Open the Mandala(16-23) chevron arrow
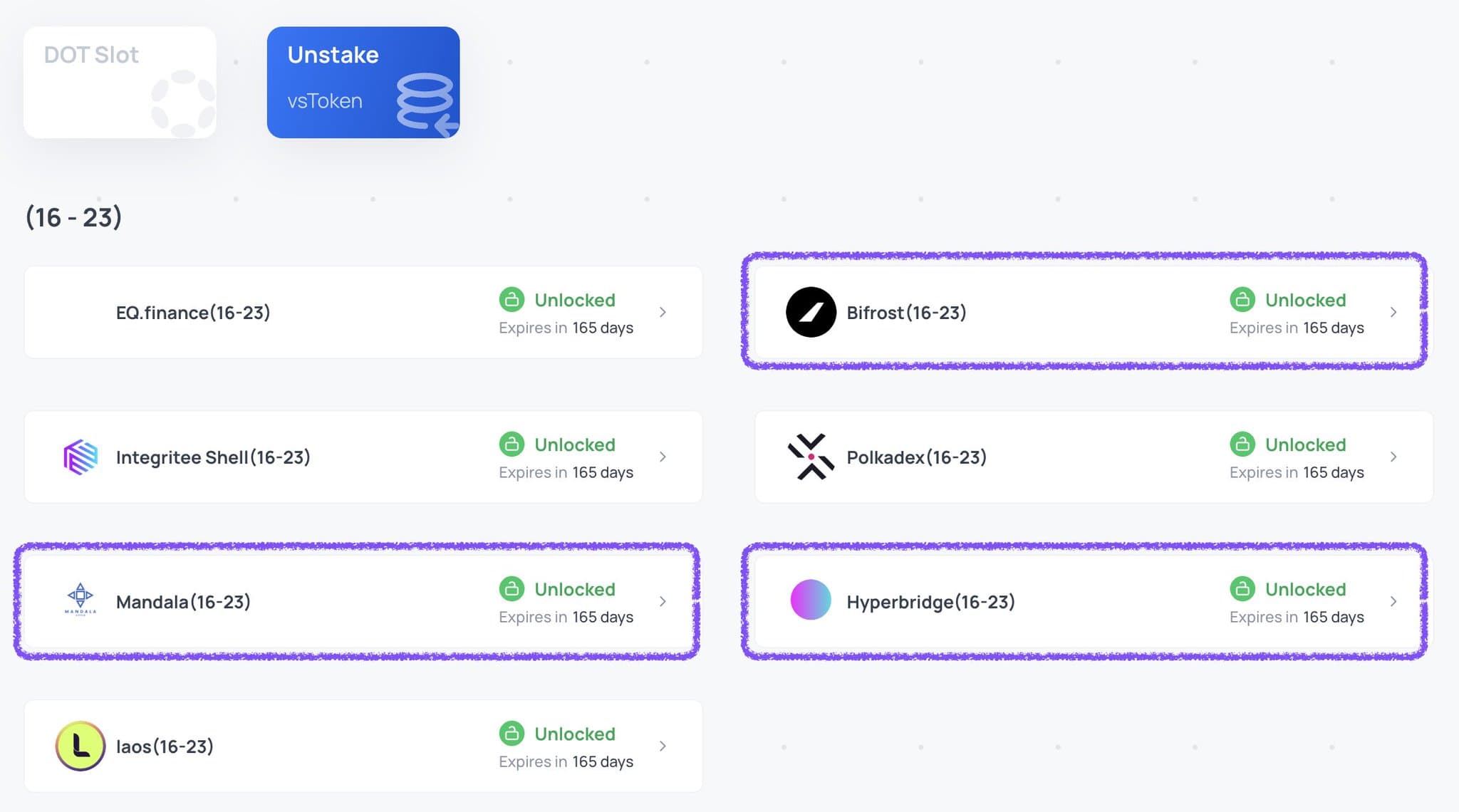 663,601
